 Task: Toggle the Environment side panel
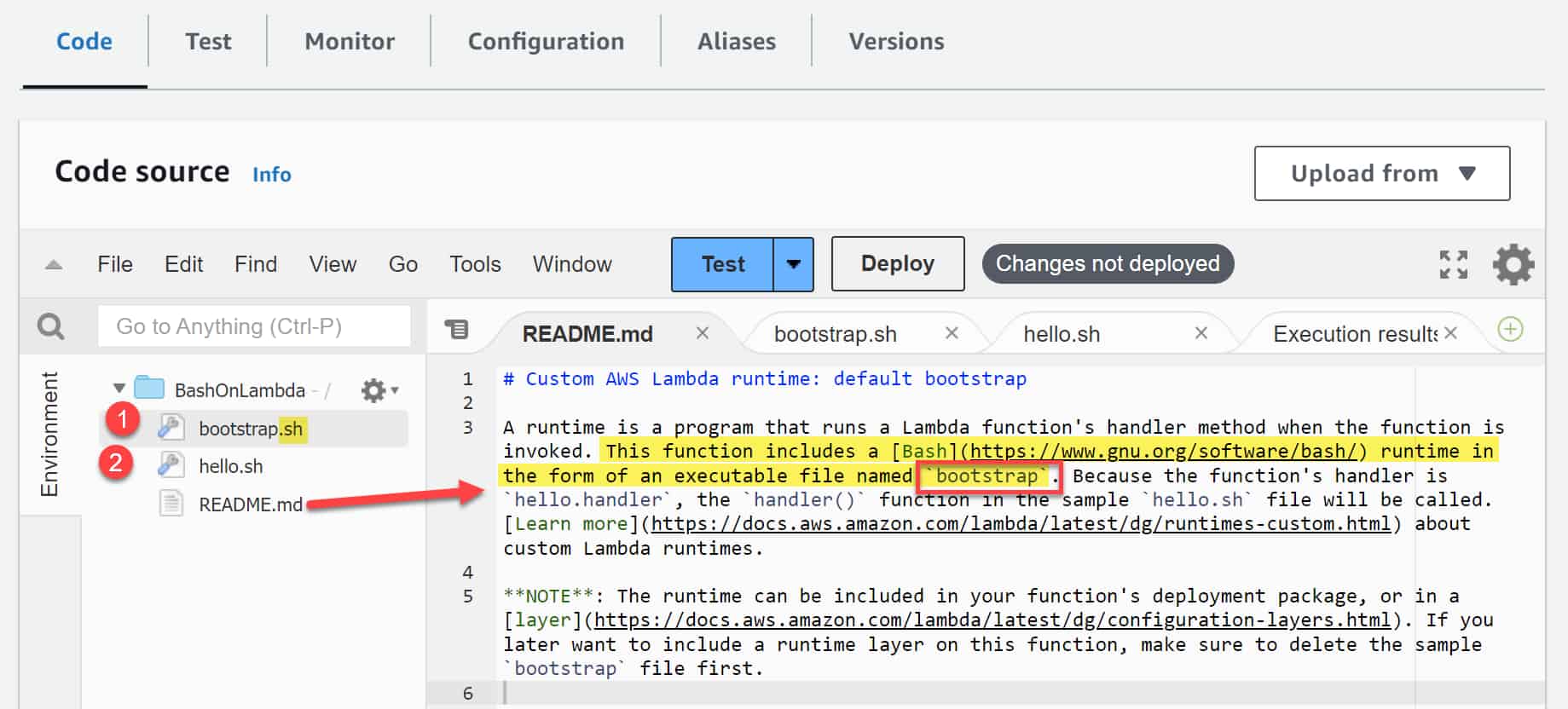pos(49,434)
